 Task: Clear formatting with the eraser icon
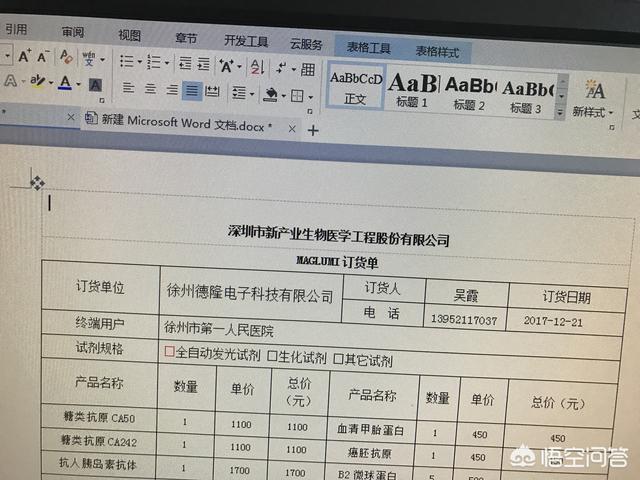[x=66, y=57]
